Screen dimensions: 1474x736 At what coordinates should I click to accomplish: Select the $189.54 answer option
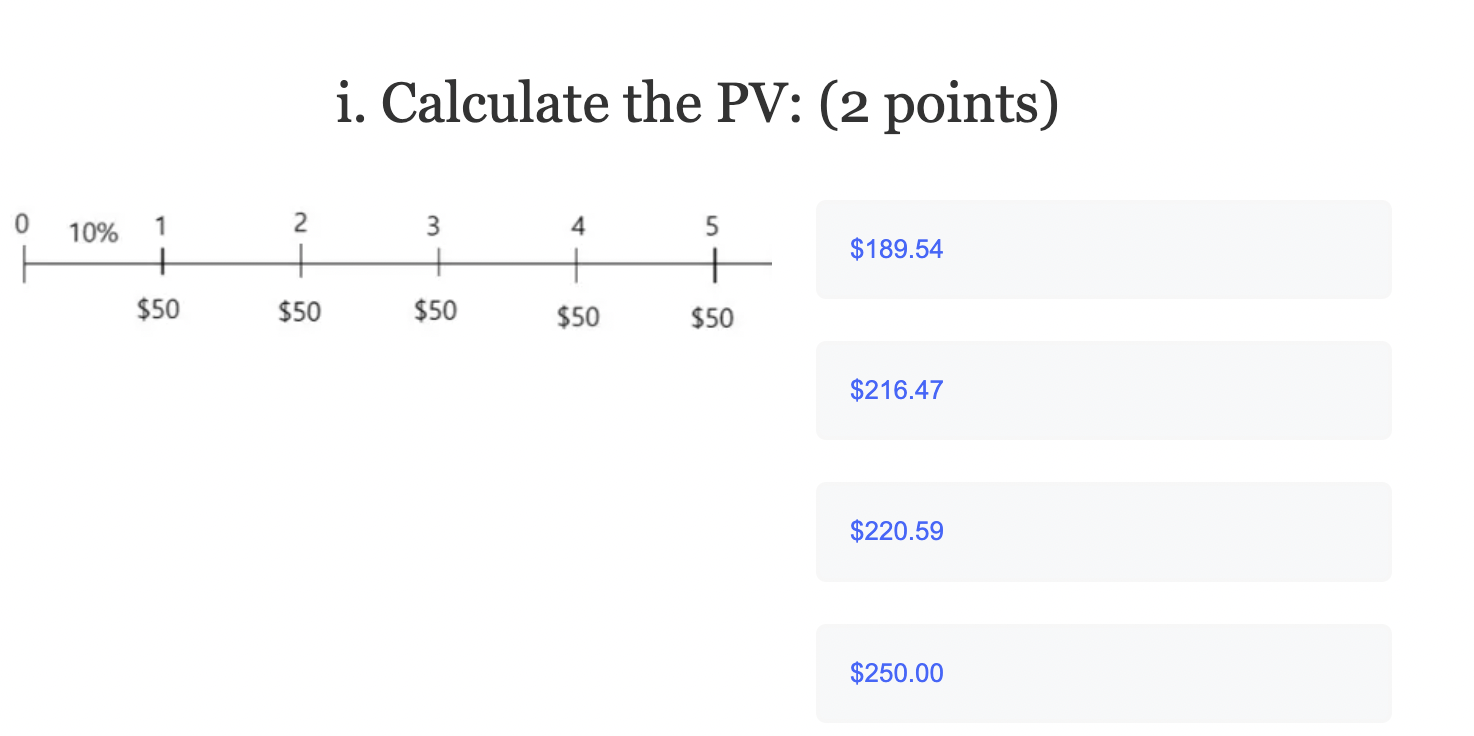pyautogui.click(x=1103, y=249)
